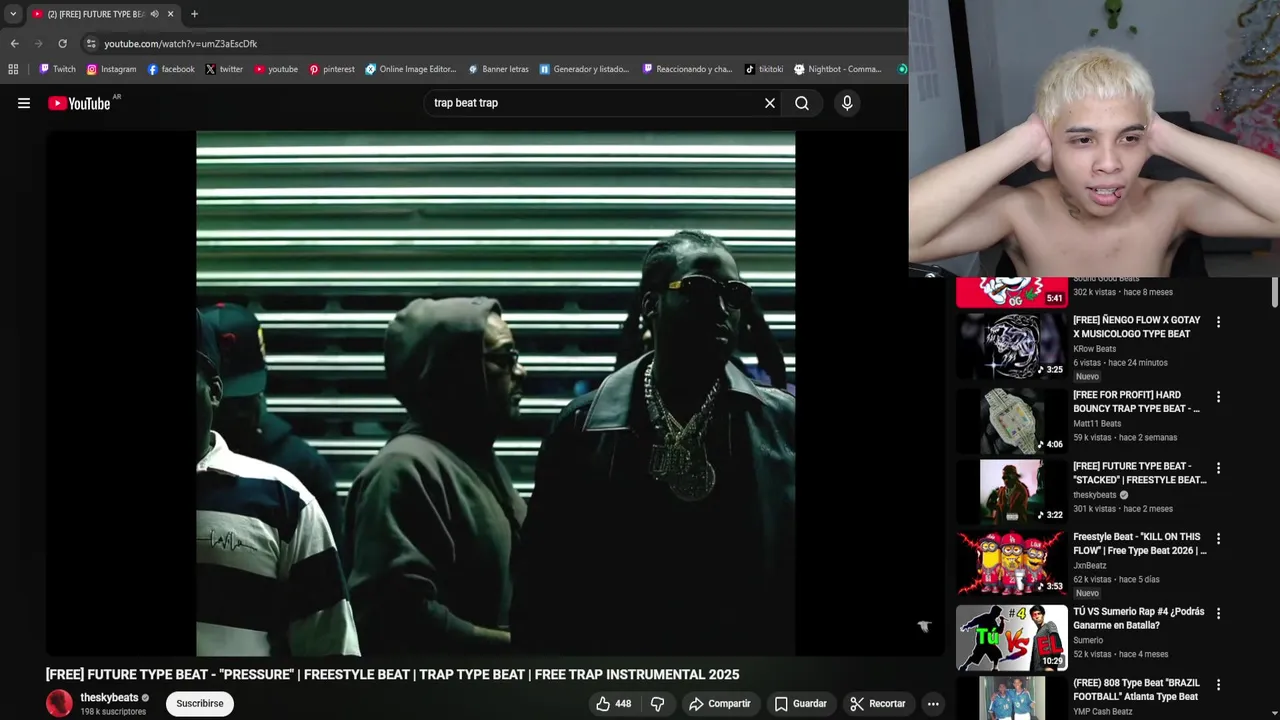Save the video with Guardar
Screen dimensions: 1280x720
click(801, 704)
